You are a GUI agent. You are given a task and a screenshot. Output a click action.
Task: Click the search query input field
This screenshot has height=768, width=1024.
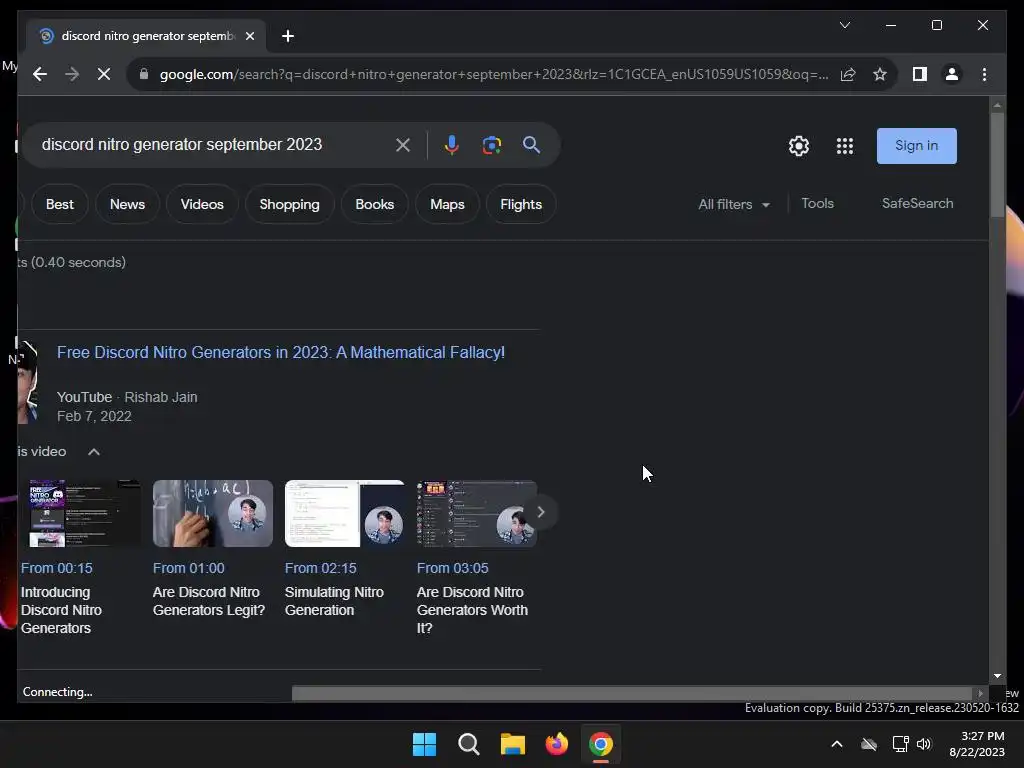coord(209,145)
